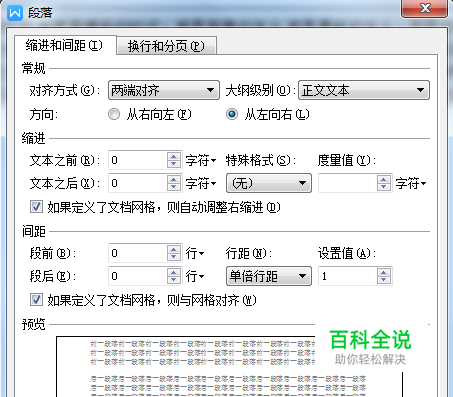
Task: Change the 度量值 unit from 字符
Action: pos(411,183)
